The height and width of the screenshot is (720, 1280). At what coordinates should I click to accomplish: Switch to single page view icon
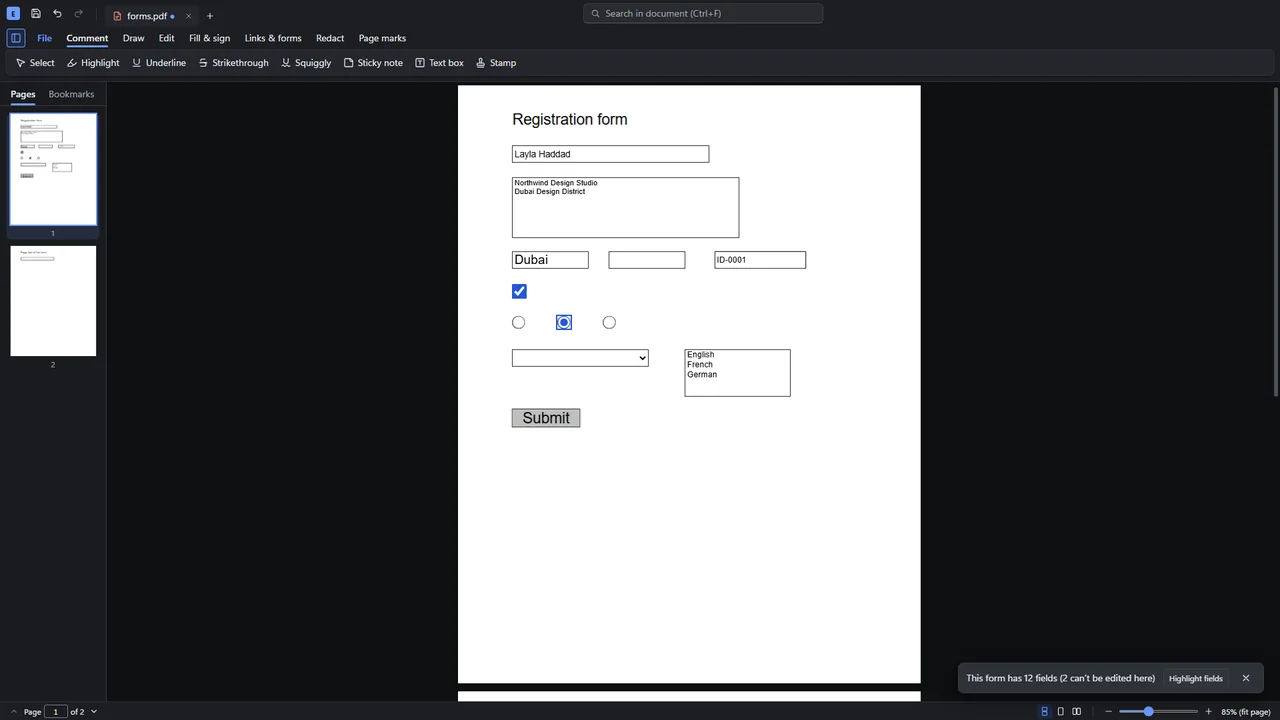pos(1061,712)
